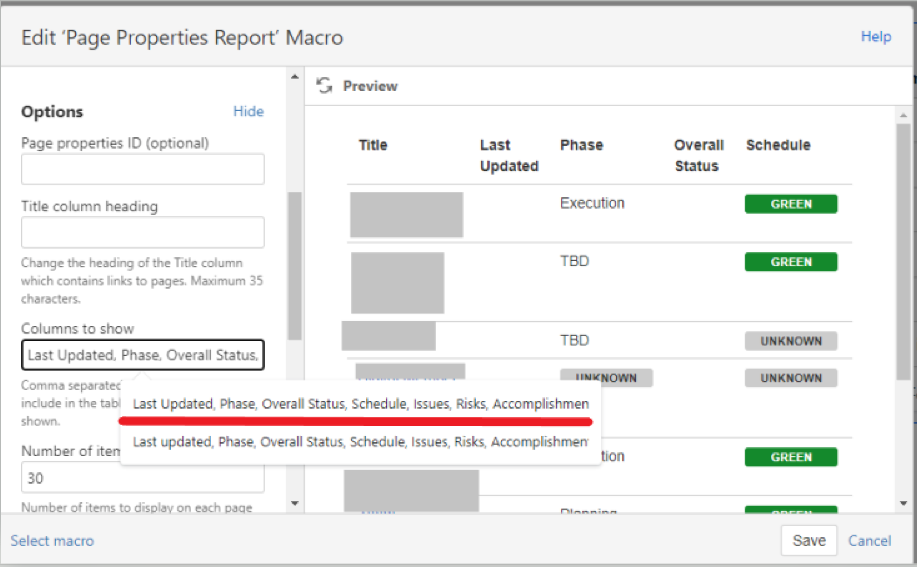Cancel the macro edit dialog

tap(870, 541)
